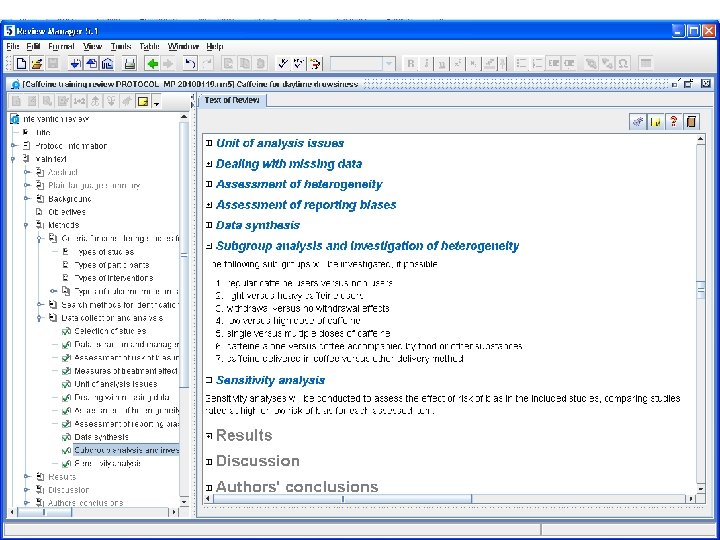The width and height of the screenshot is (720, 540).
Task: Expand Dealing with missing data heading
Action: [209, 164]
